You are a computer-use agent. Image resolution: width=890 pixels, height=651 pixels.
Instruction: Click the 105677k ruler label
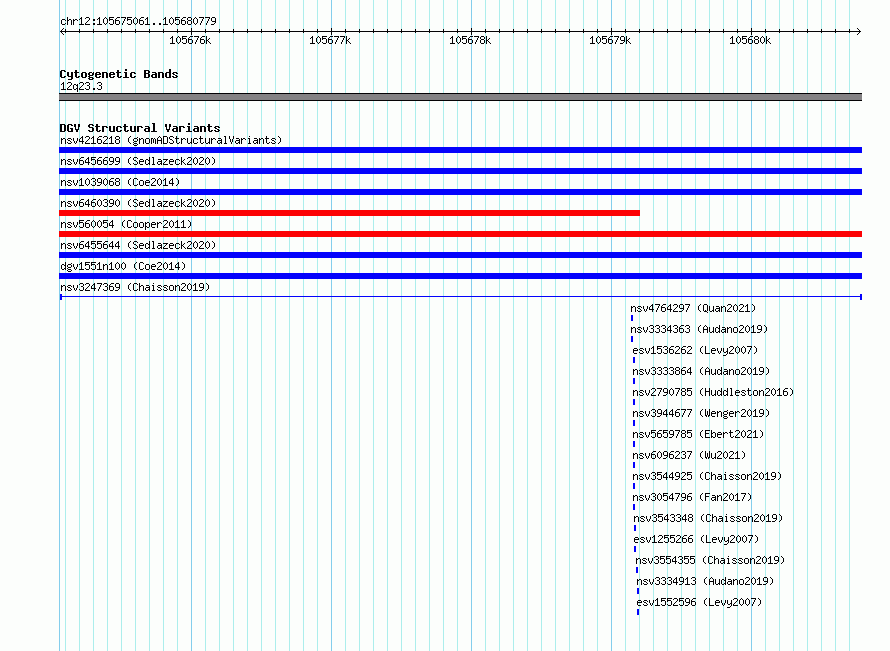[x=330, y=40]
